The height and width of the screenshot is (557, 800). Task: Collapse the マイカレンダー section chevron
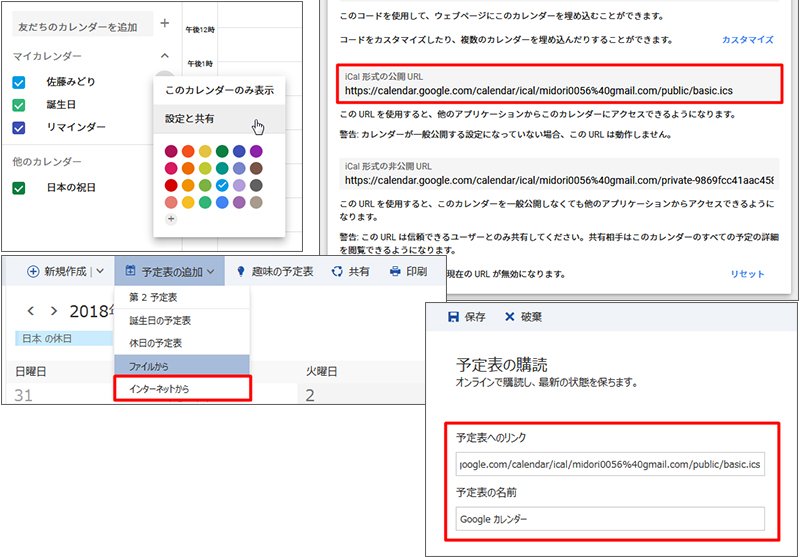[164, 56]
